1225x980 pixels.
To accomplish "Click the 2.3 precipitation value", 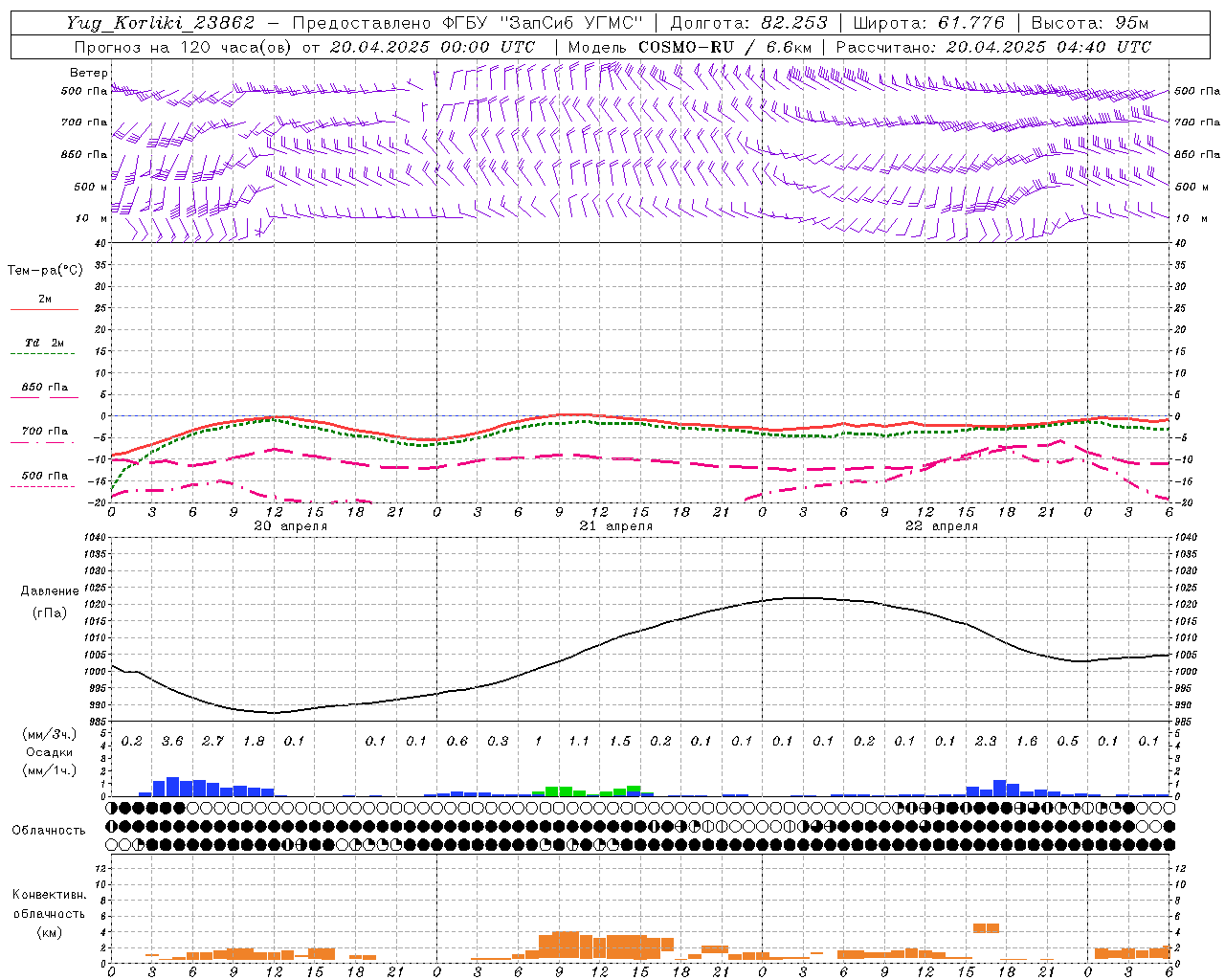I will point(986,742).
